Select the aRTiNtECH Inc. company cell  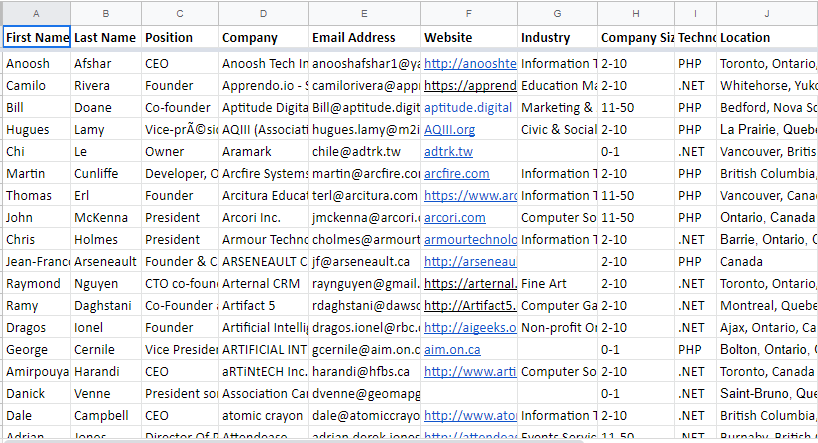point(263,372)
